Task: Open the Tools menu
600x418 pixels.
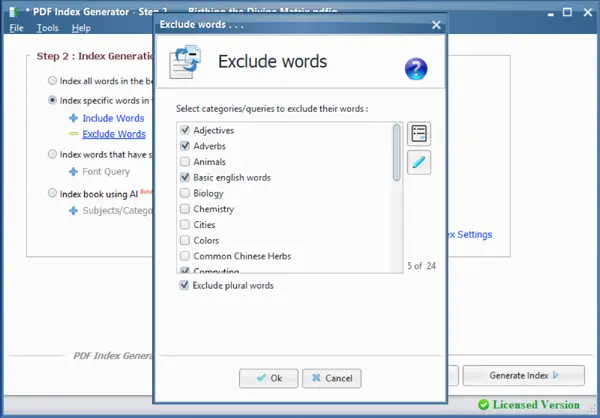Action: tap(47, 28)
